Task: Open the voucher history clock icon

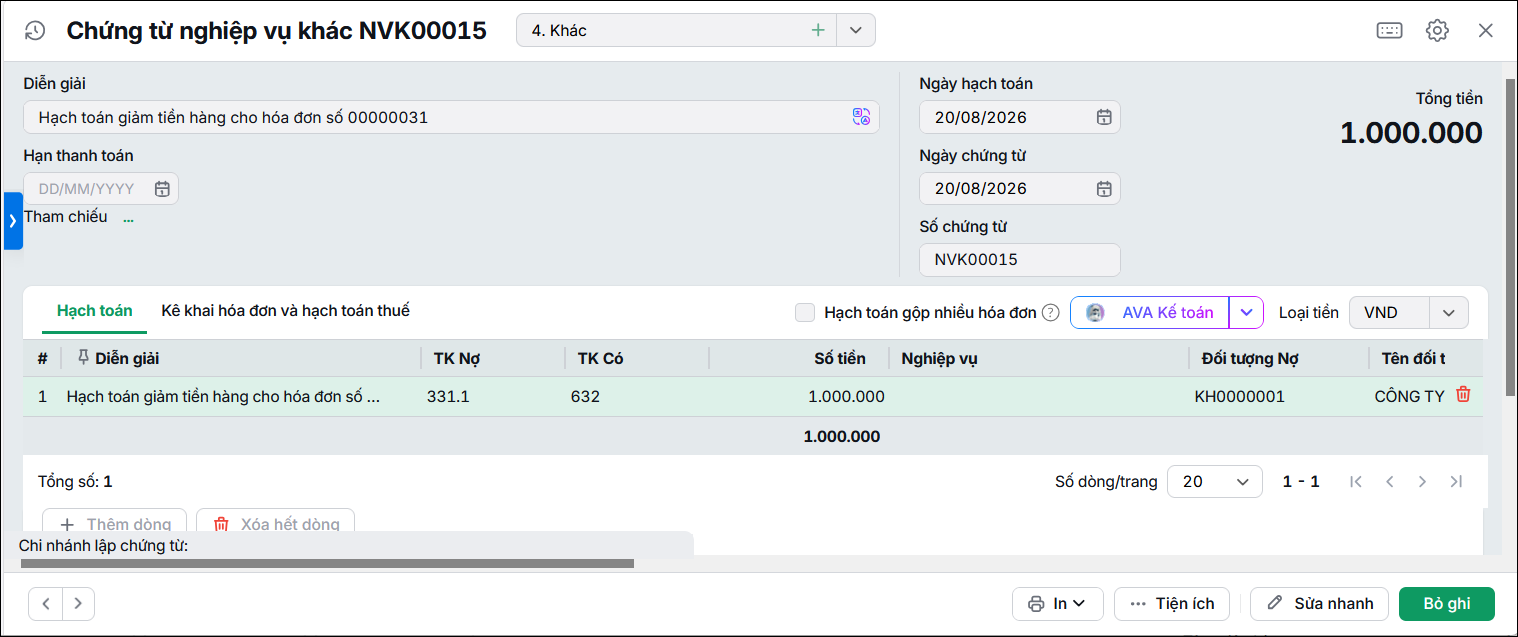Action: coord(35,31)
